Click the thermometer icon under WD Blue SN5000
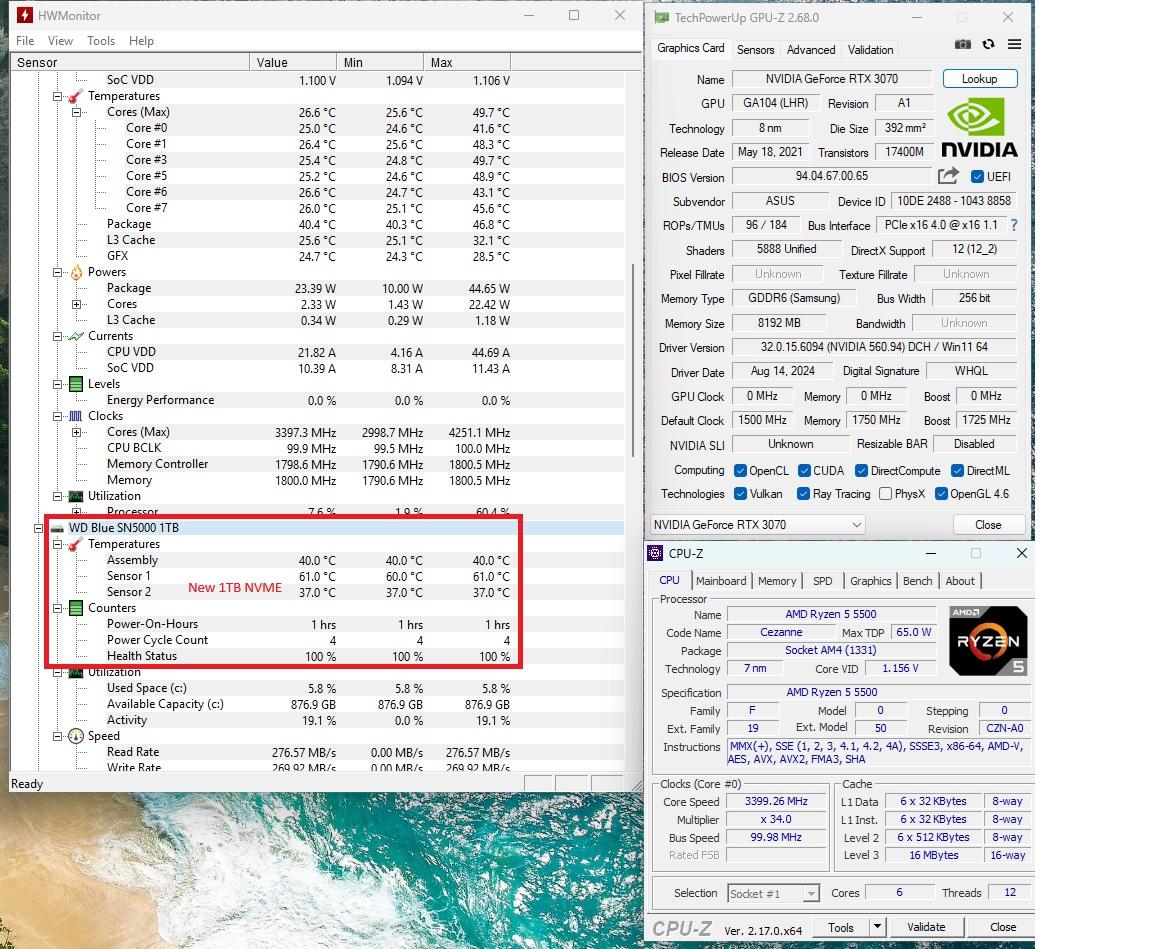 click(x=76, y=544)
